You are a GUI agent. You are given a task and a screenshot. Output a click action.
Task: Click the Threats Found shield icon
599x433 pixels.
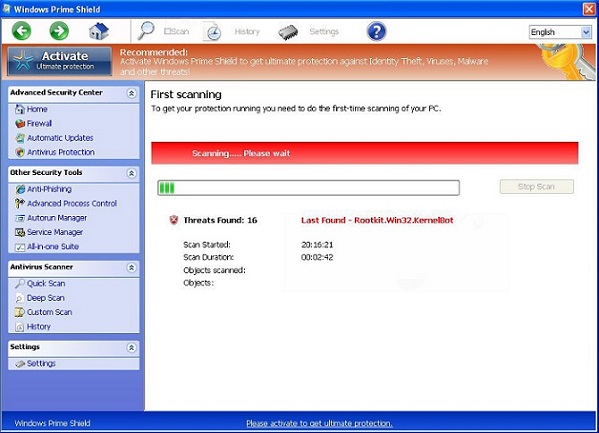click(174, 220)
